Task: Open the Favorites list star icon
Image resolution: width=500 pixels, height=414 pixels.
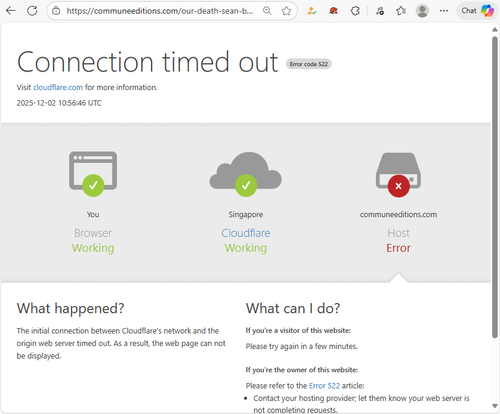Action: (401, 11)
